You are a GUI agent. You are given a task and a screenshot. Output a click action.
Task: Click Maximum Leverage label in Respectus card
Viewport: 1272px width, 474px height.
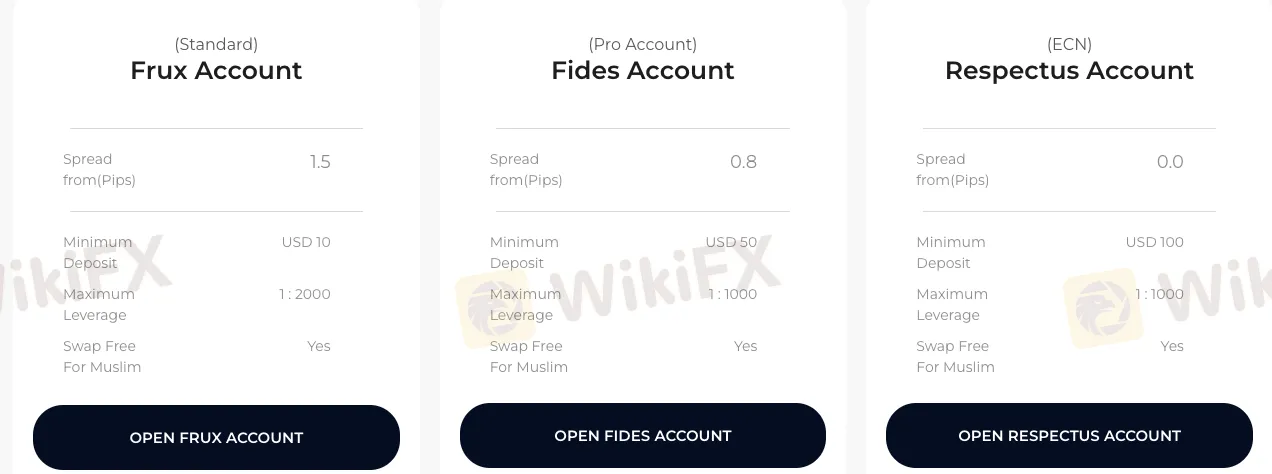tap(951, 304)
